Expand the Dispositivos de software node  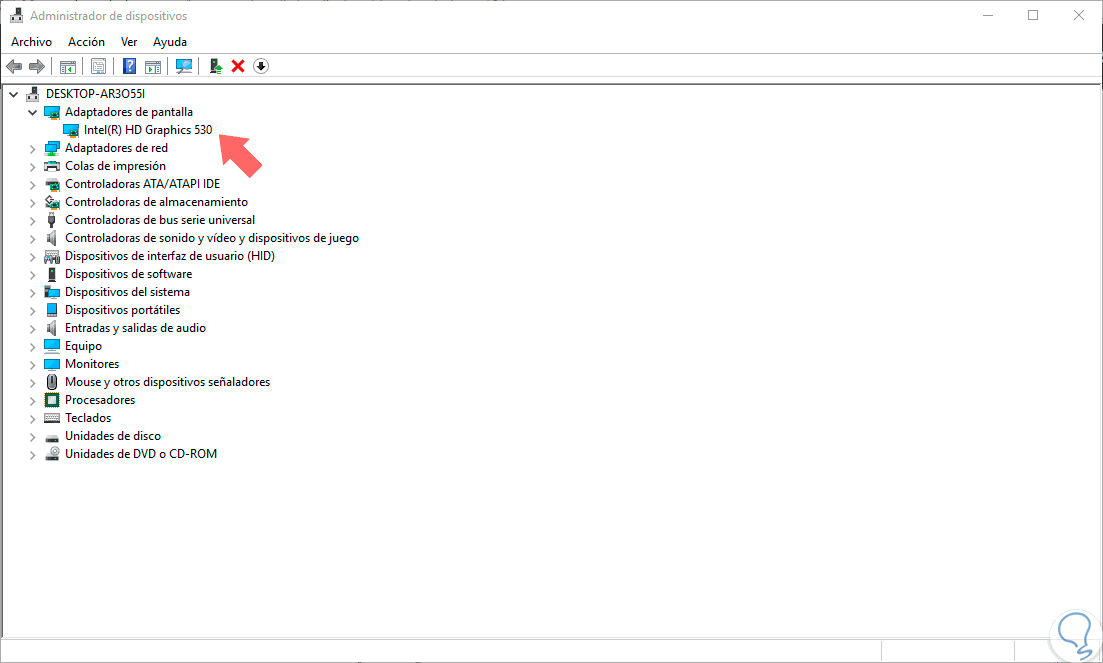tap(32, 274)
